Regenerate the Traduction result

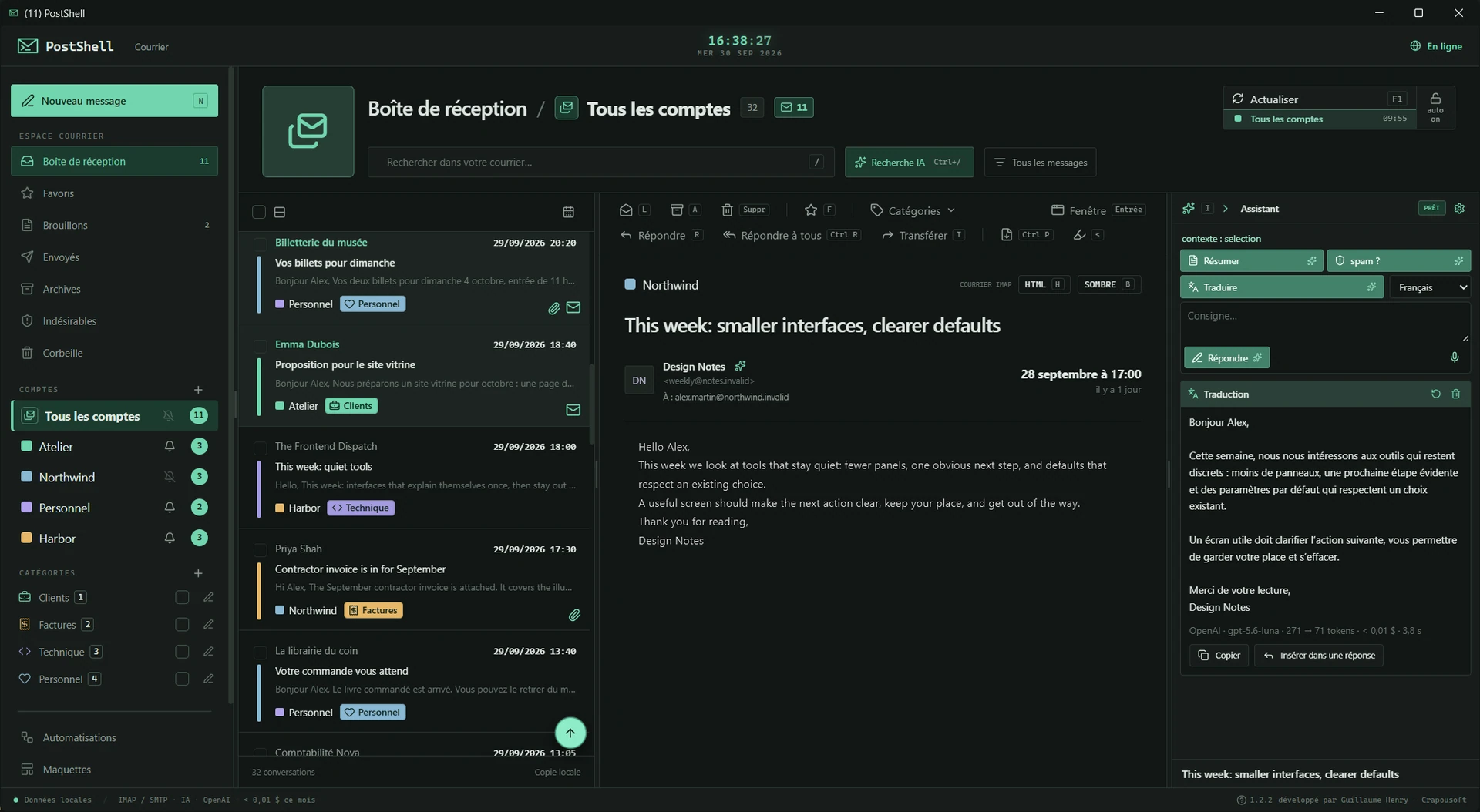tap(1435, 394)
